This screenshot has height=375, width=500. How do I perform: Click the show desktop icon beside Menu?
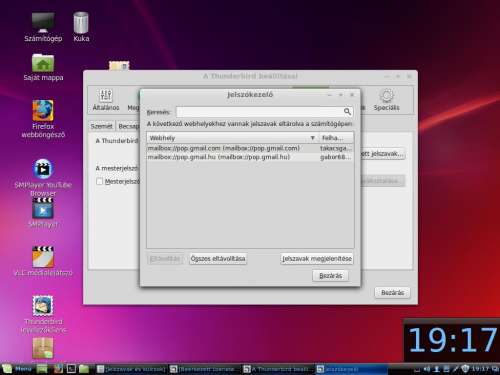click(x=42, y=369)
